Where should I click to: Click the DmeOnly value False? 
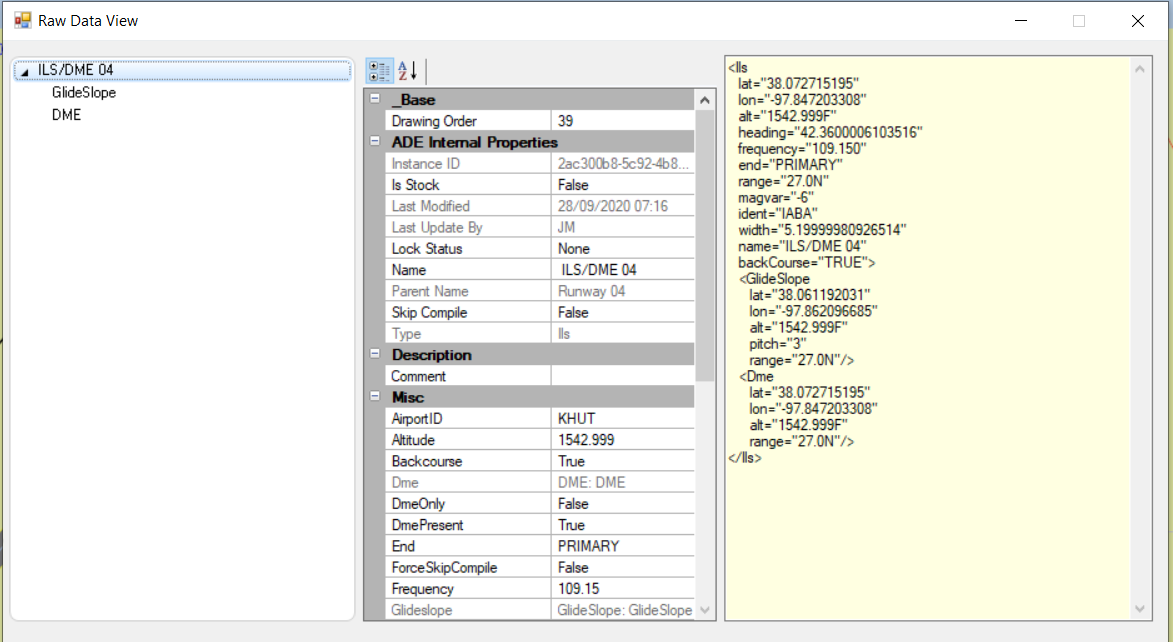click(622, 504)
